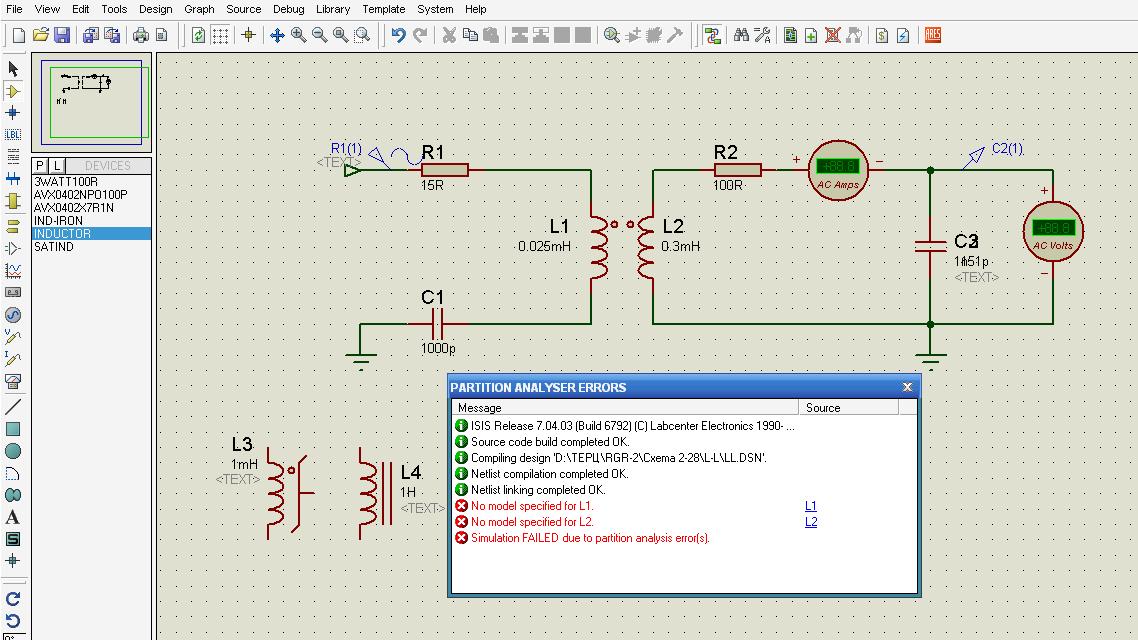Select the 2D circle graphics tool

click(x=13, y=451)
